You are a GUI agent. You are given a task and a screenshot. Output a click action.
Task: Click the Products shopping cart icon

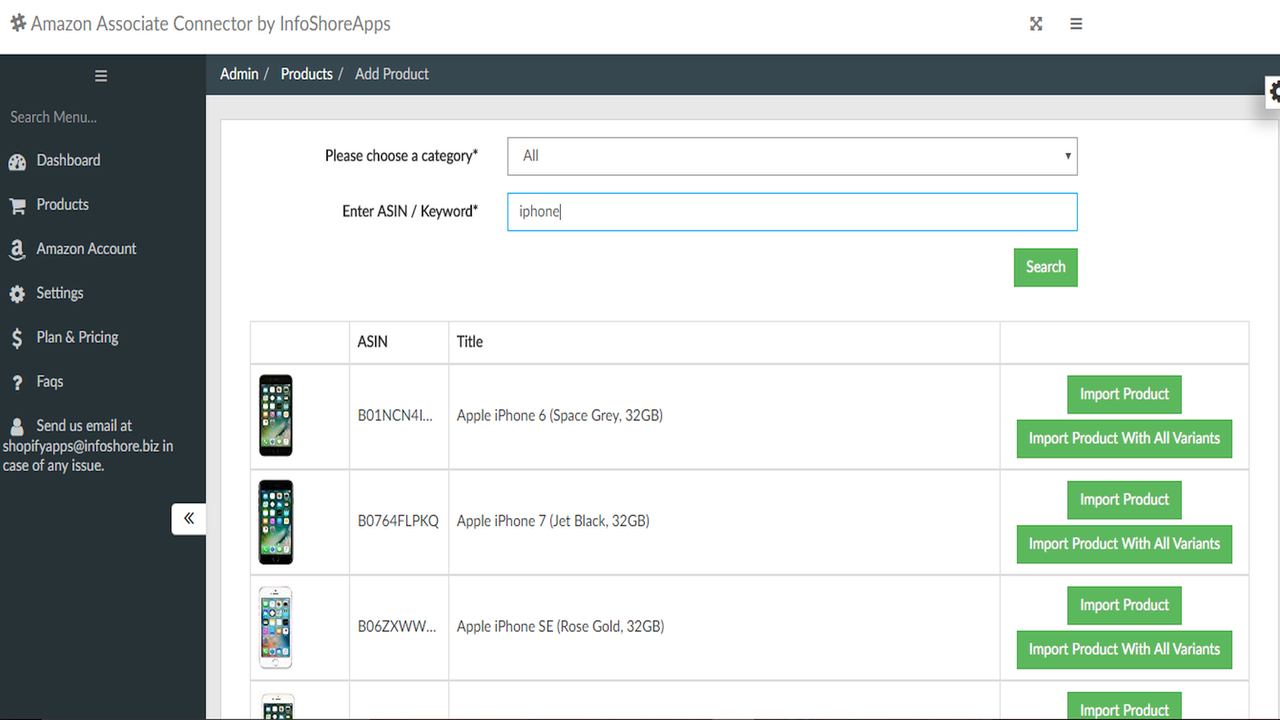17,206
